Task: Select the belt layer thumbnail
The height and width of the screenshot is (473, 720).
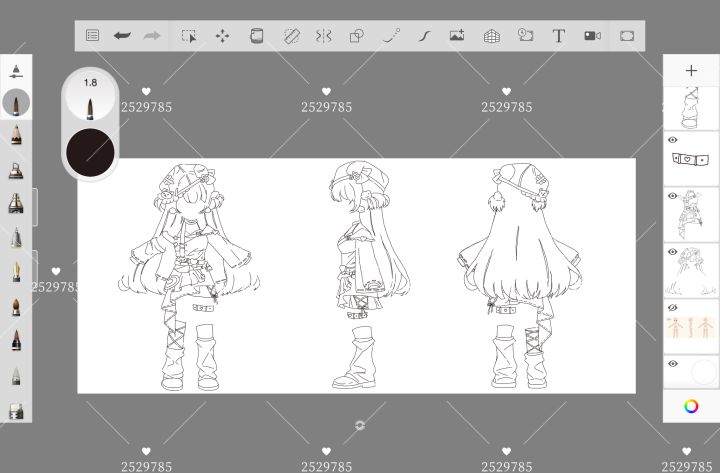Action: point(691,159)
